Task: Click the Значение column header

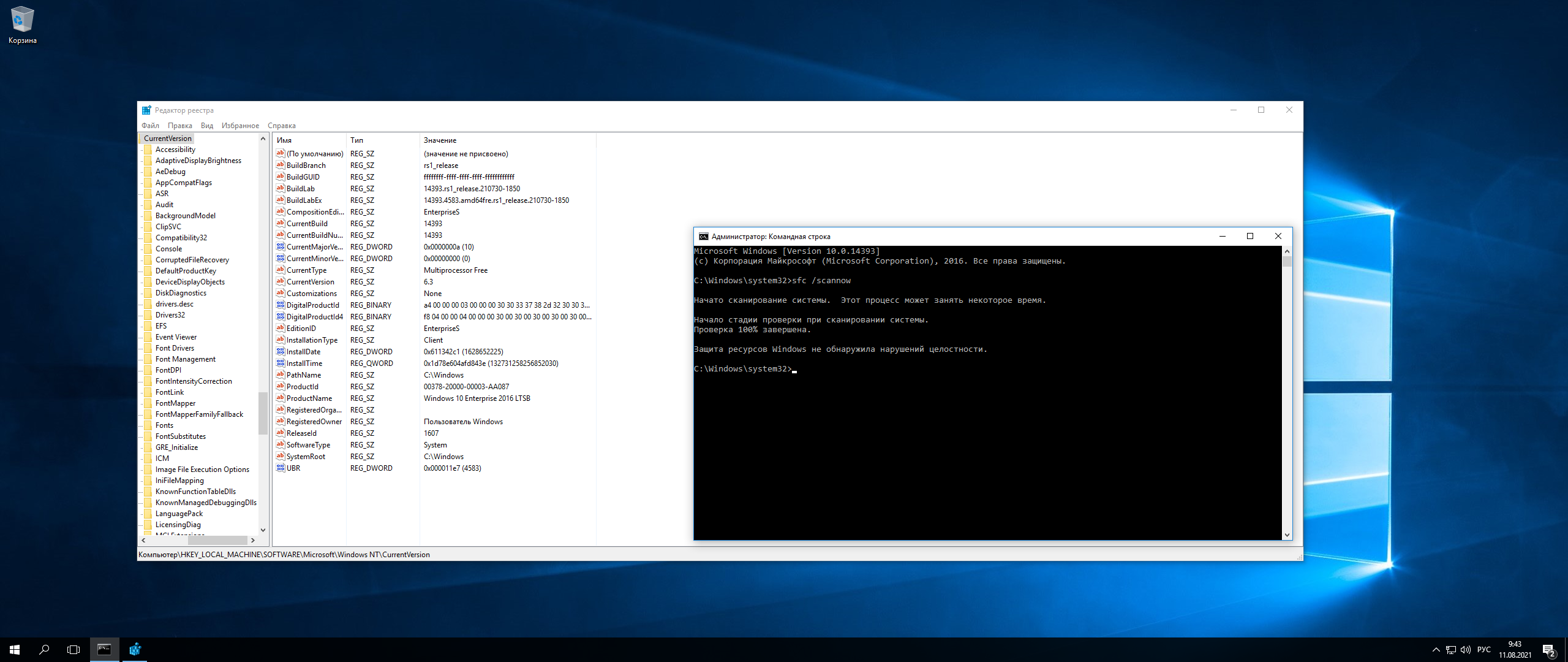Action: 508,140
